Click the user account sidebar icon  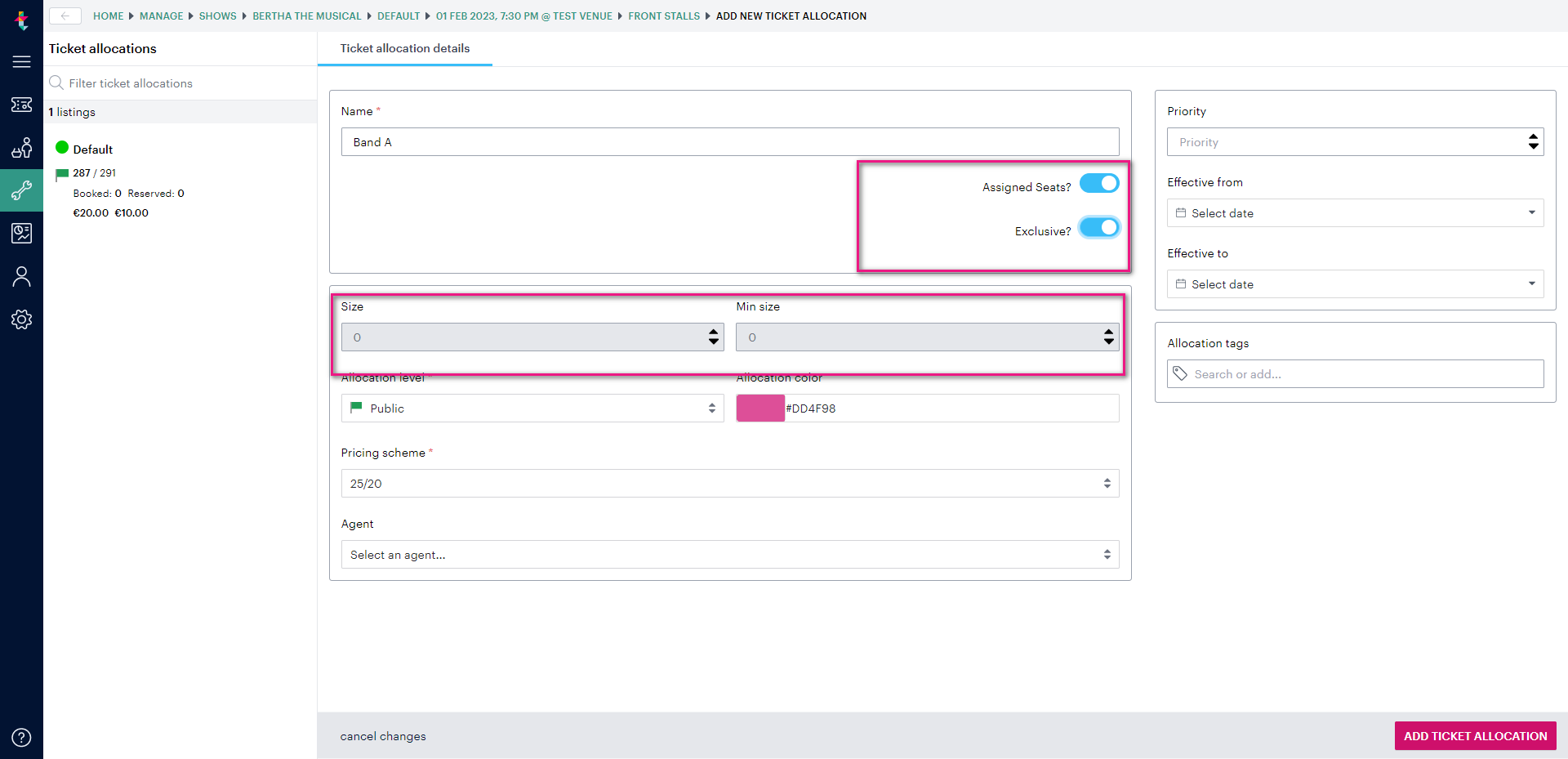(x=22, y=277)
